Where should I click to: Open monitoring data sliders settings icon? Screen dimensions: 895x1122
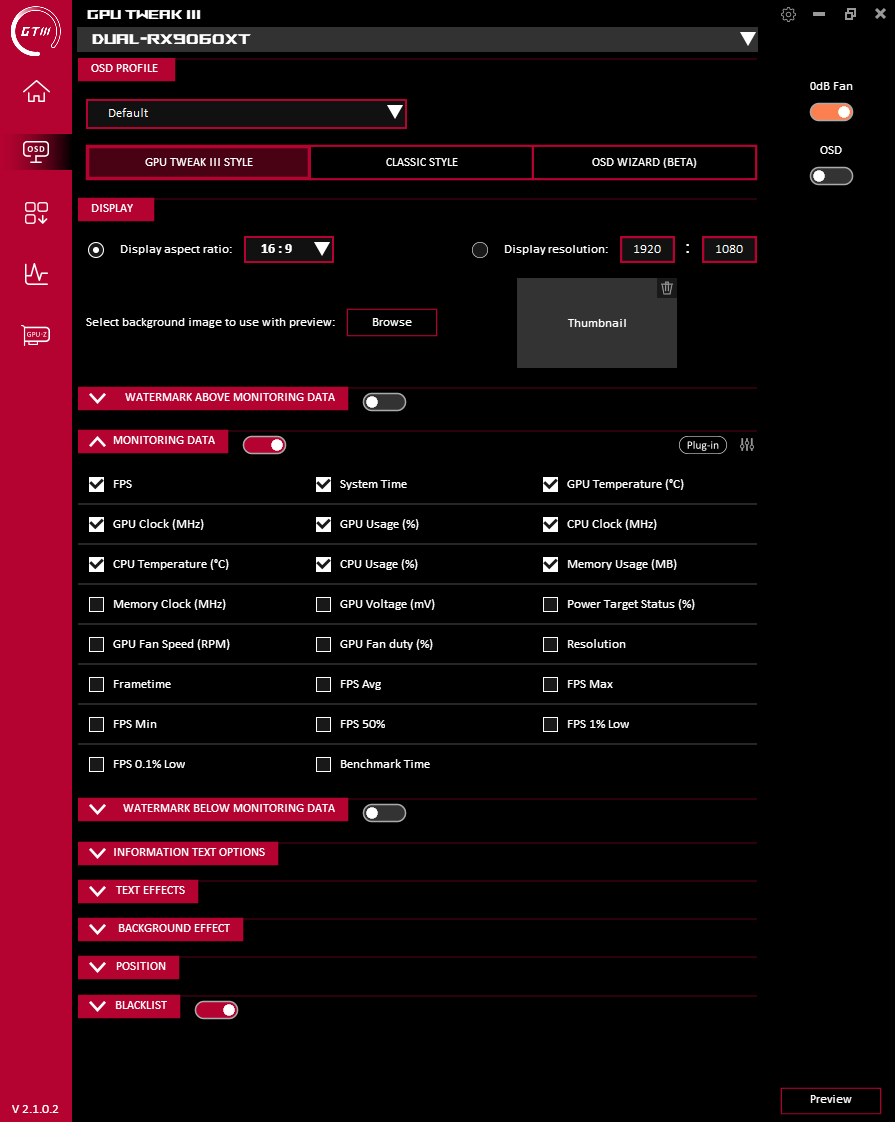(x=747, y=445)
